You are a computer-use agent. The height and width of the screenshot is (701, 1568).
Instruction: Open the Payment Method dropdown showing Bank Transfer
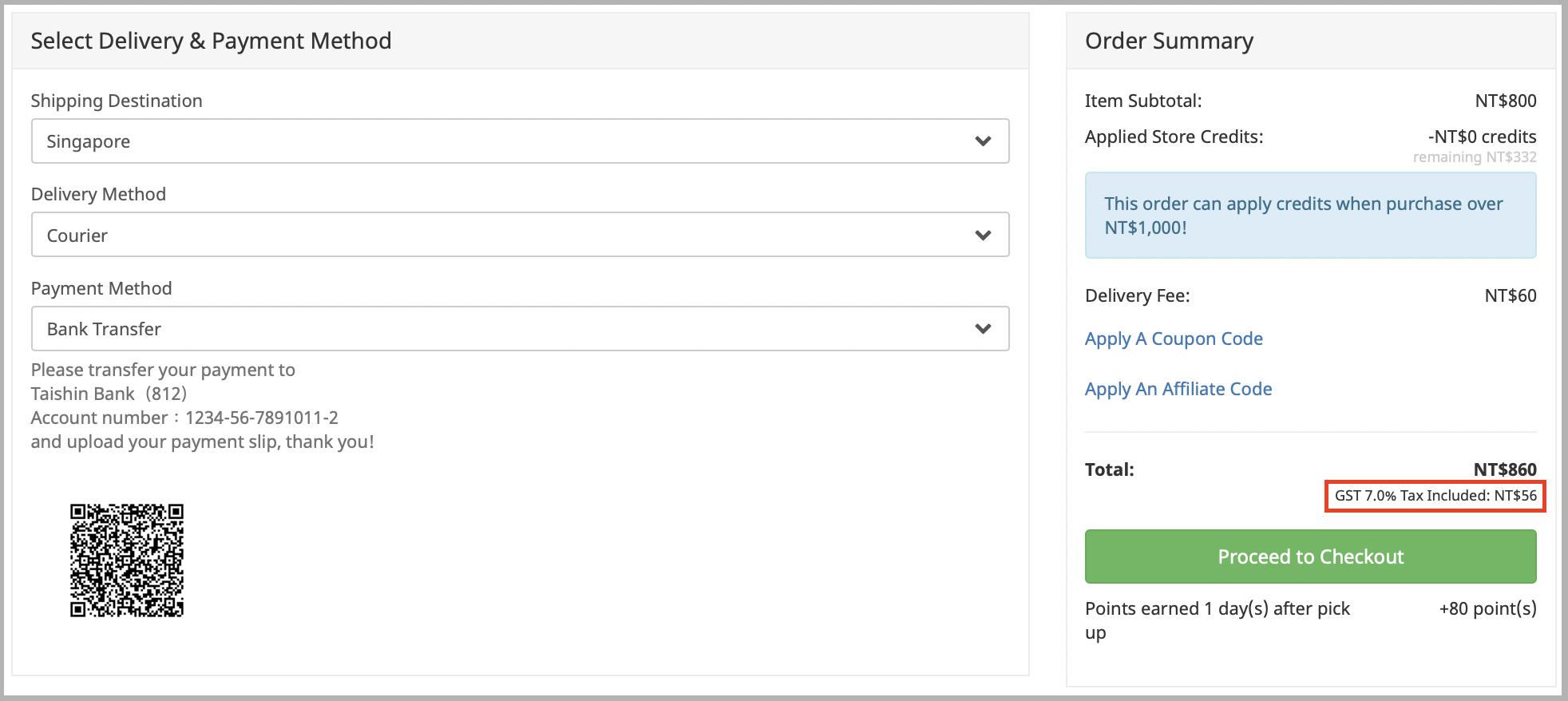pyautogui.click(x=520, y=329)
